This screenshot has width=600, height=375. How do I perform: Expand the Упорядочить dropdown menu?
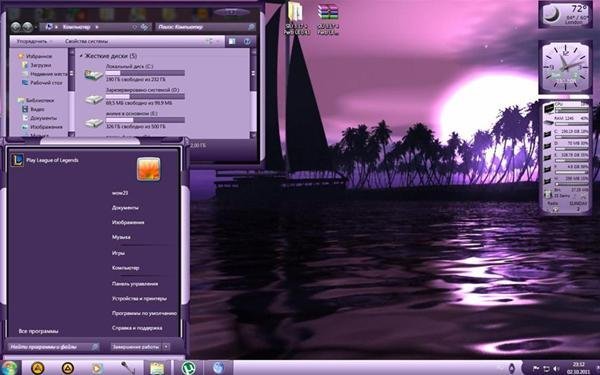tap(34, 41)
